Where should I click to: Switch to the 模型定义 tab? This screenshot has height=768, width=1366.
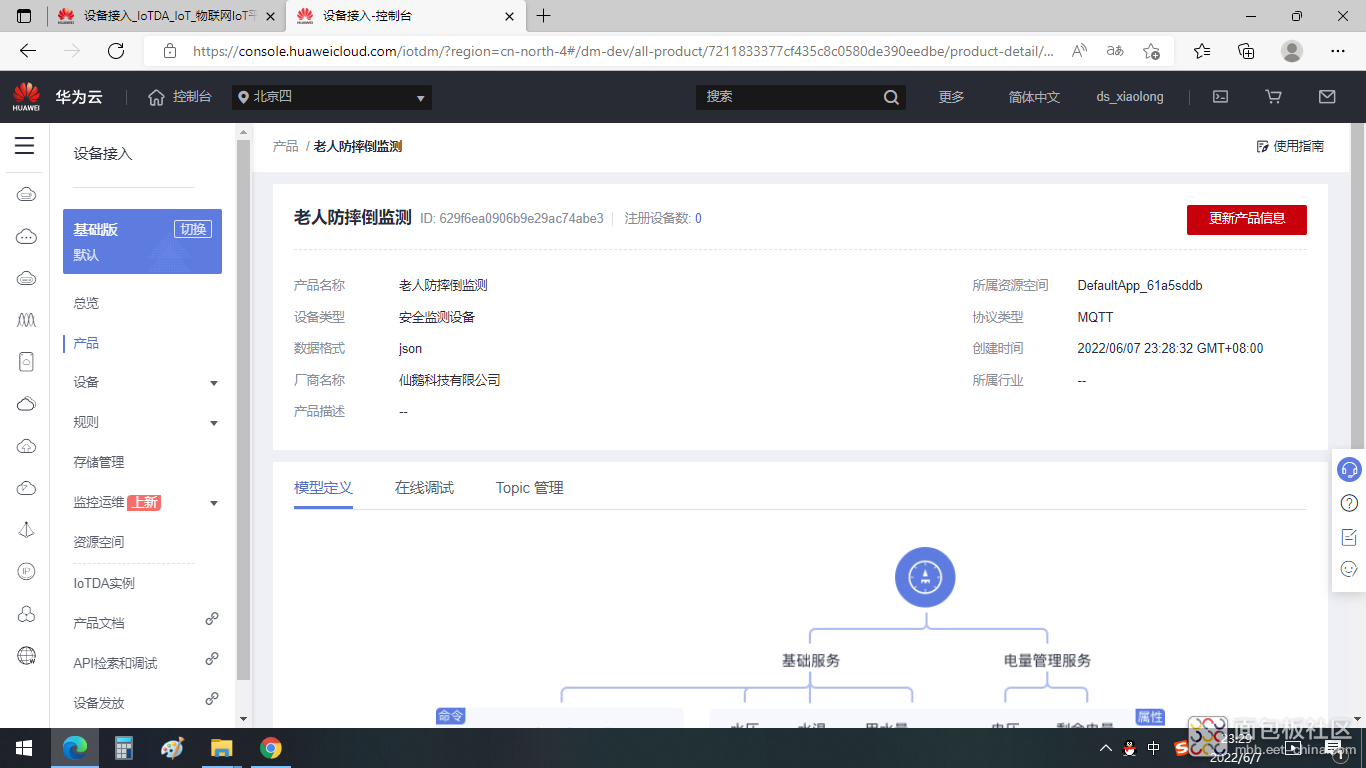[323, 488]
